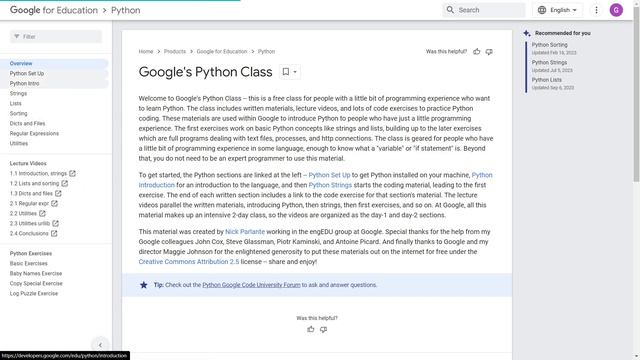640x360 pixels.
Task: Click Home in the breadcrumb
Action: [146, 51]
